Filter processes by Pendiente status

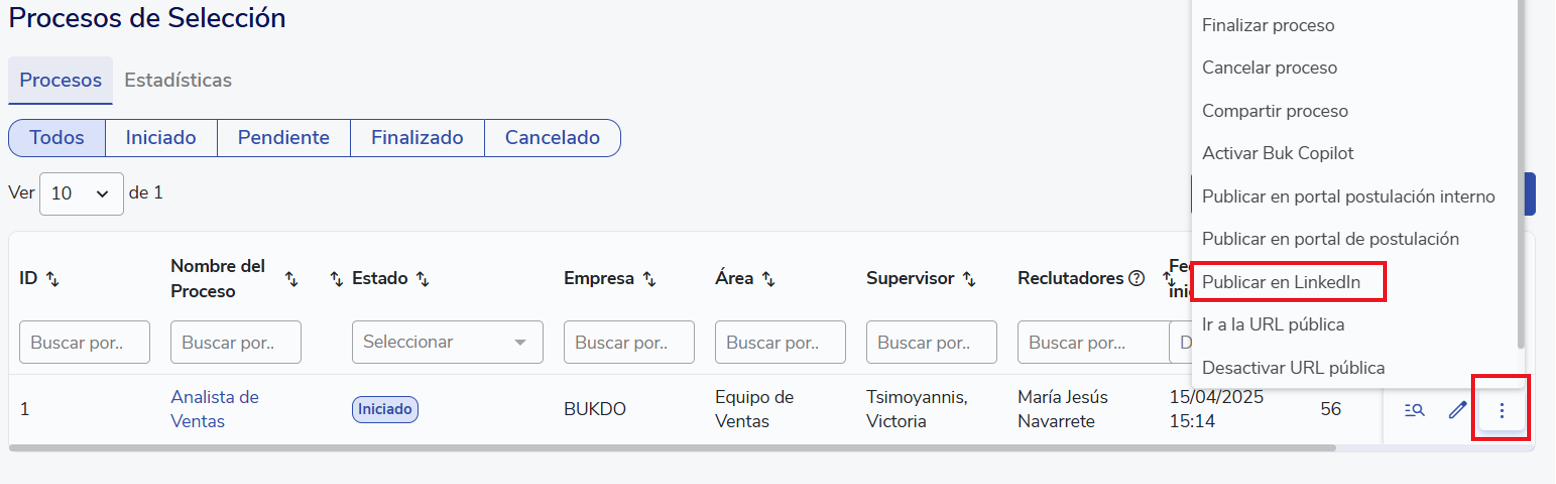tap(283, 138)
